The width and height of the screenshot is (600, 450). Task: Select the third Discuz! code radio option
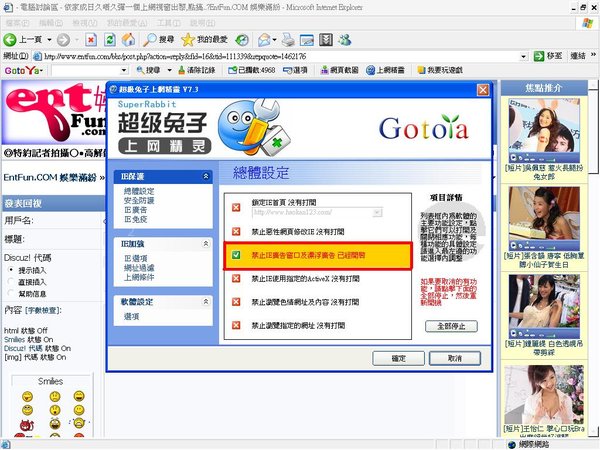point(11,293)
